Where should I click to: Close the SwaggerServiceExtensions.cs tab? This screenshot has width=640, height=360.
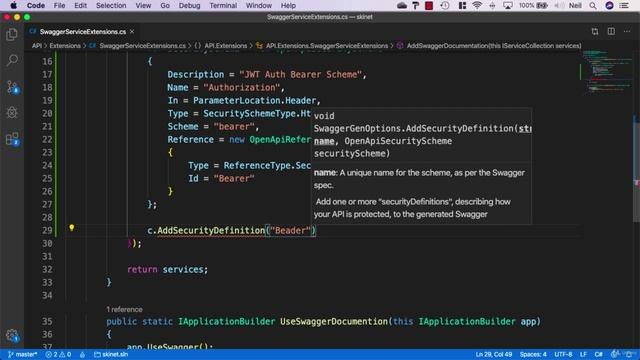click(132, 31)
